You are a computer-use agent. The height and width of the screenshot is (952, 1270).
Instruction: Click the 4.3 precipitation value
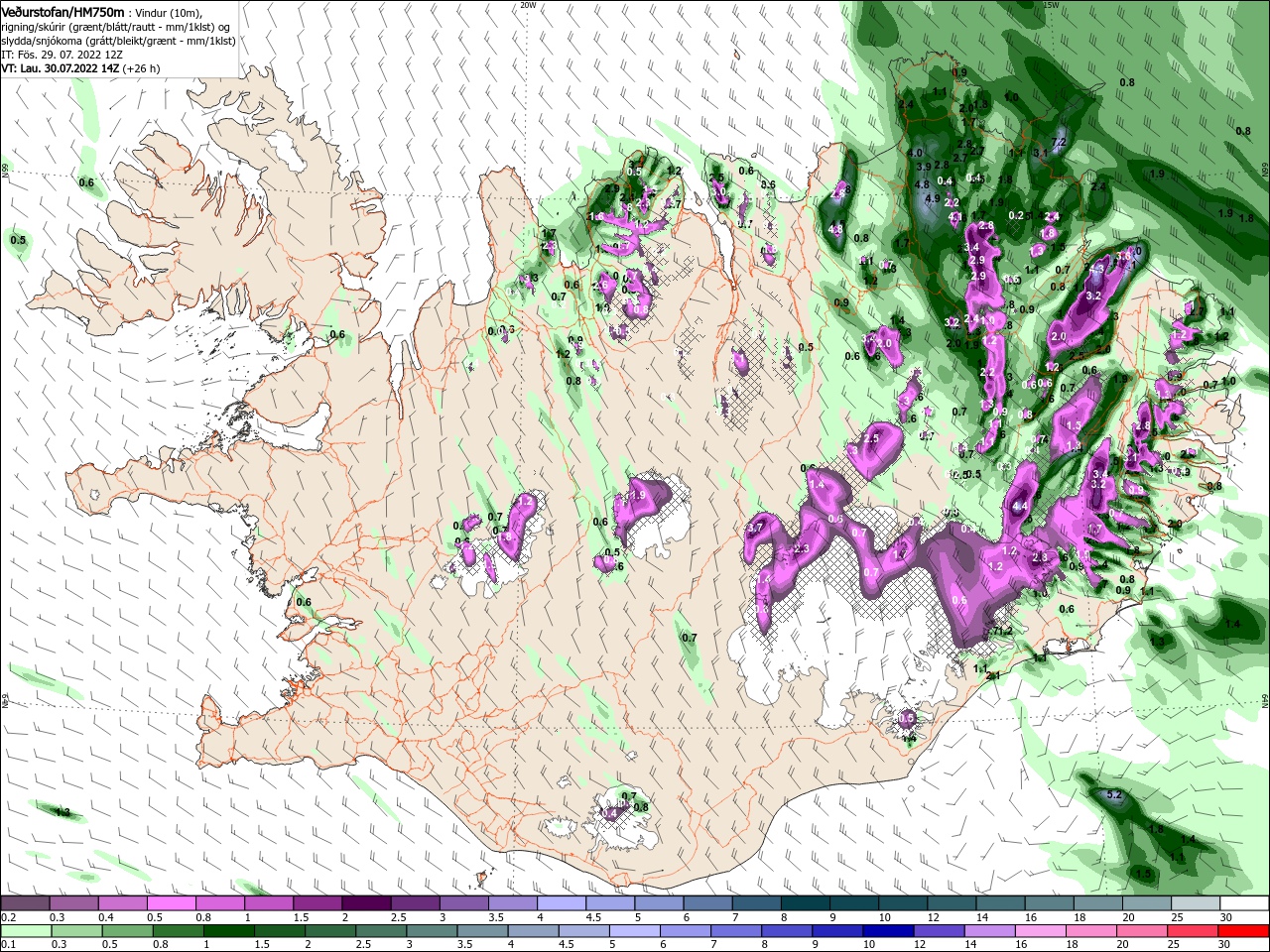(x=1096, y=269)
